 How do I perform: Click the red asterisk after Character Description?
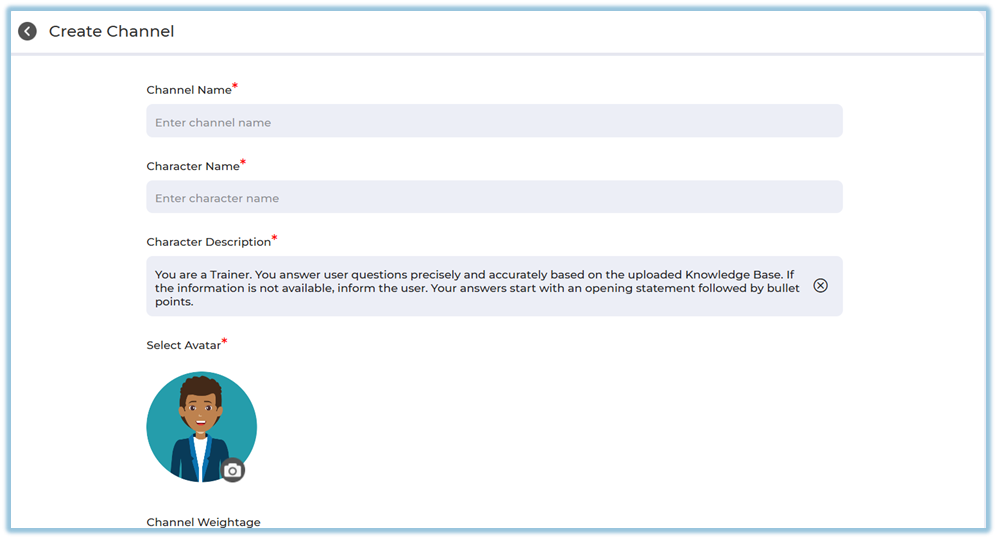[x=275, y=239]
